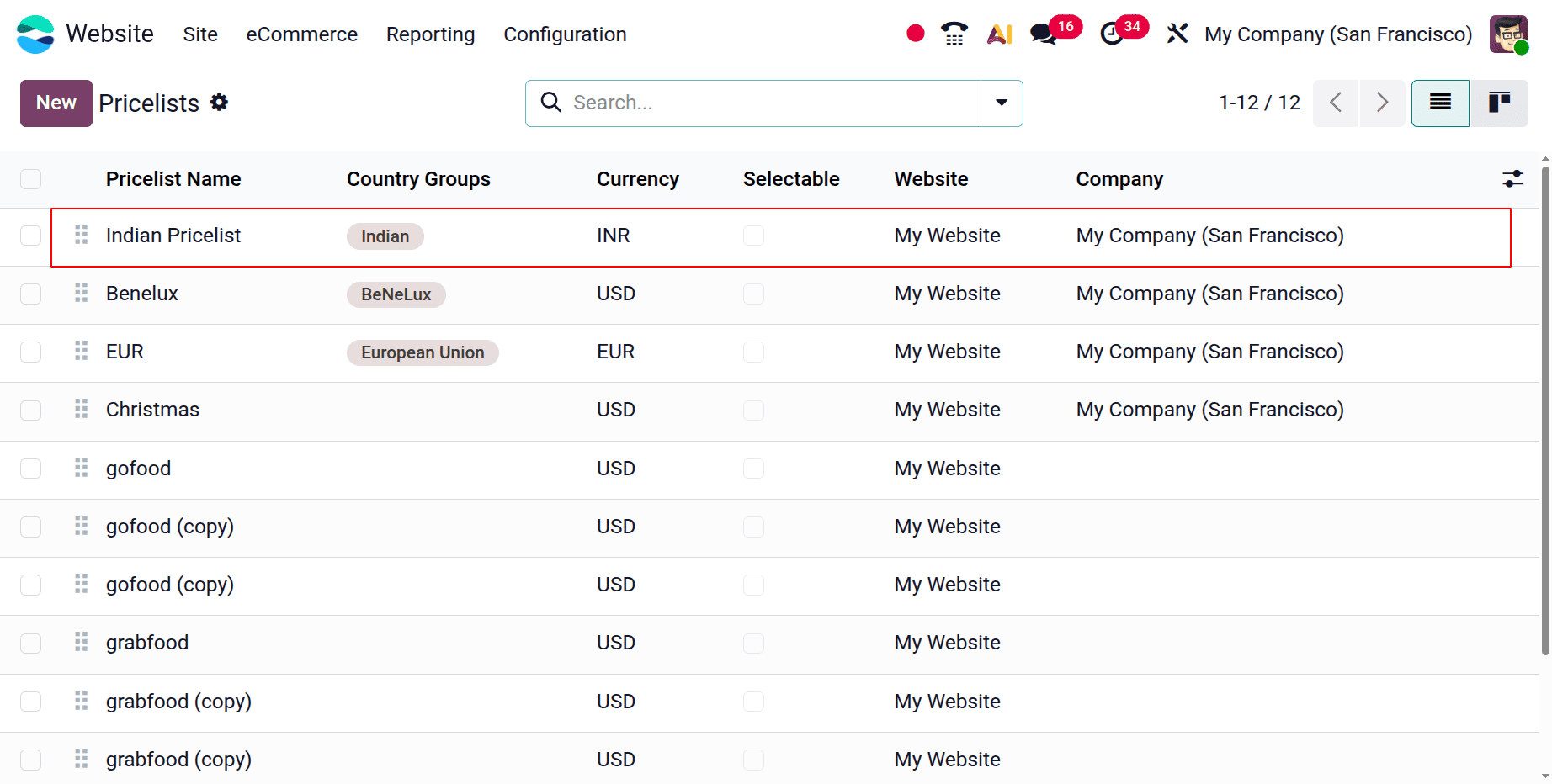The image size is (1552, 784).
Task: Open the company switcher My Company (San Francisco)
Action: (1338, 34)
